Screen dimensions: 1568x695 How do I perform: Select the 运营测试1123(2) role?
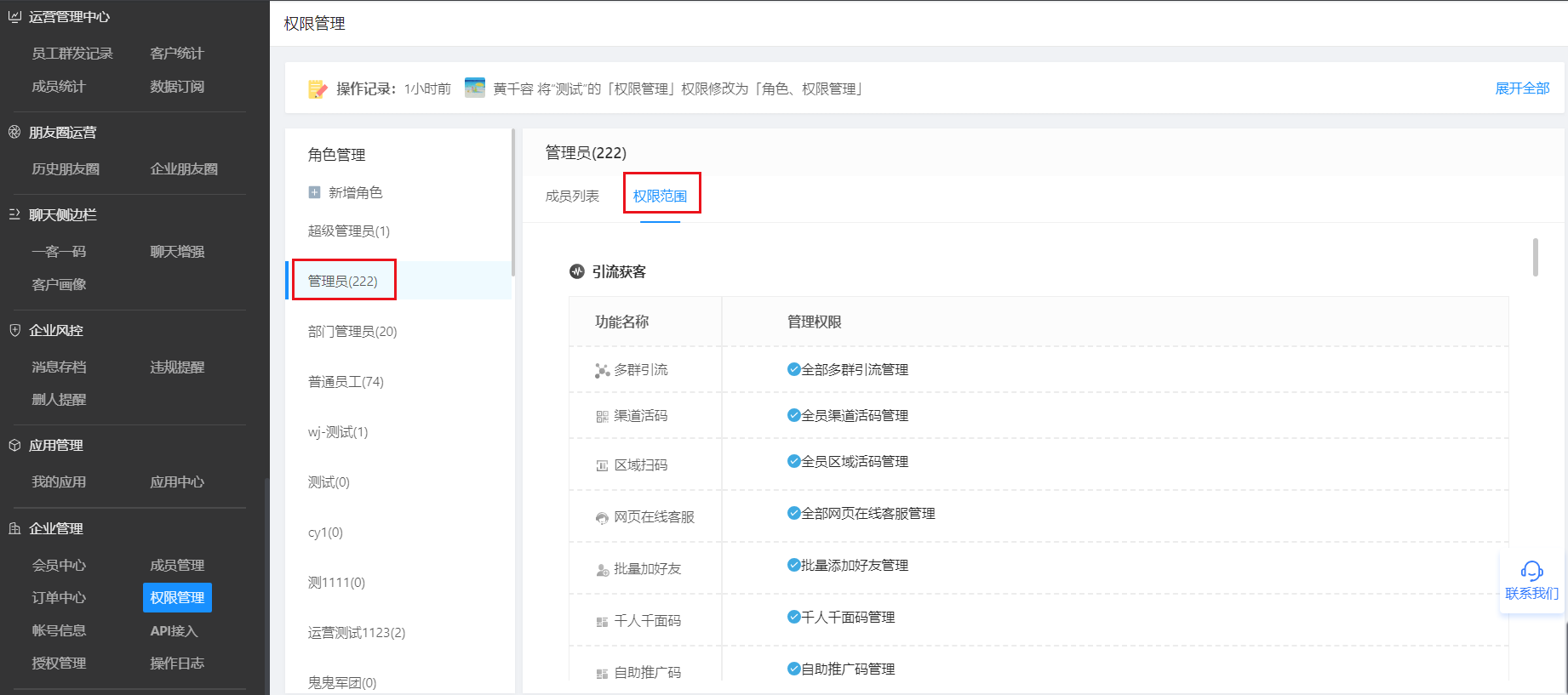click(357, 632)
